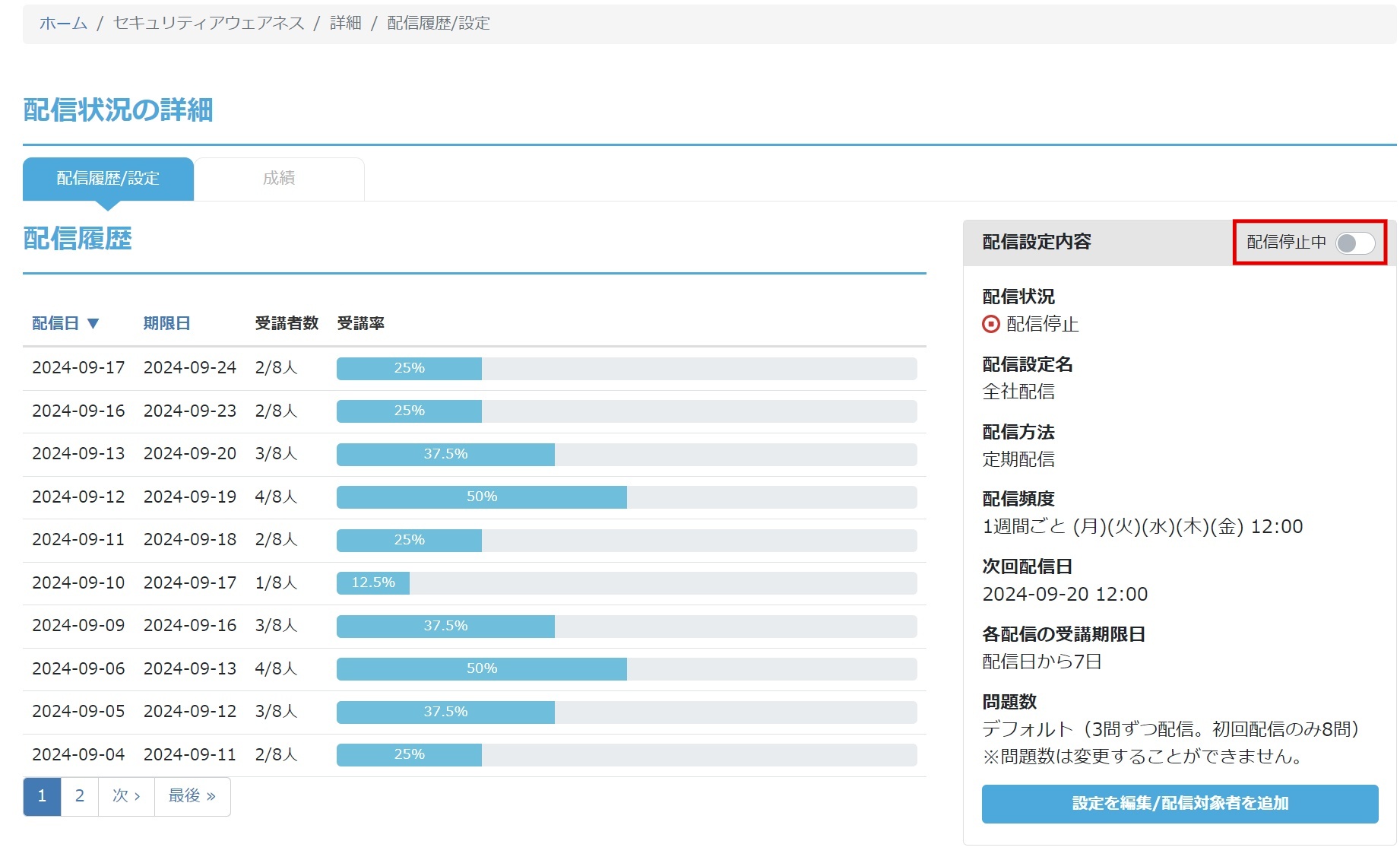This screenshot has height=860, width=1400.
Task: Select pagination page 1
Action: point(42,796)
